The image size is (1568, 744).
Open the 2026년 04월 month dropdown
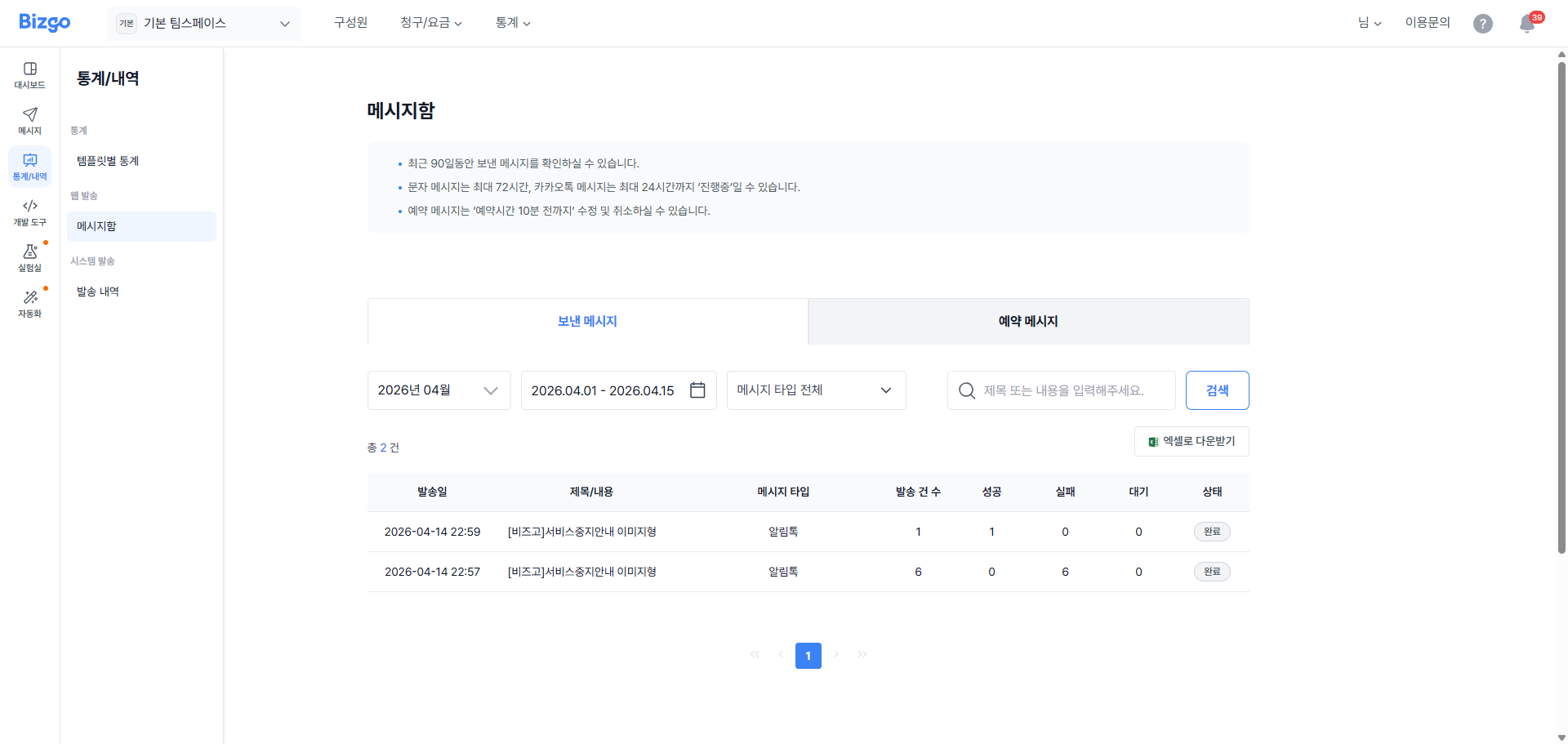click(x=439, y=390)
